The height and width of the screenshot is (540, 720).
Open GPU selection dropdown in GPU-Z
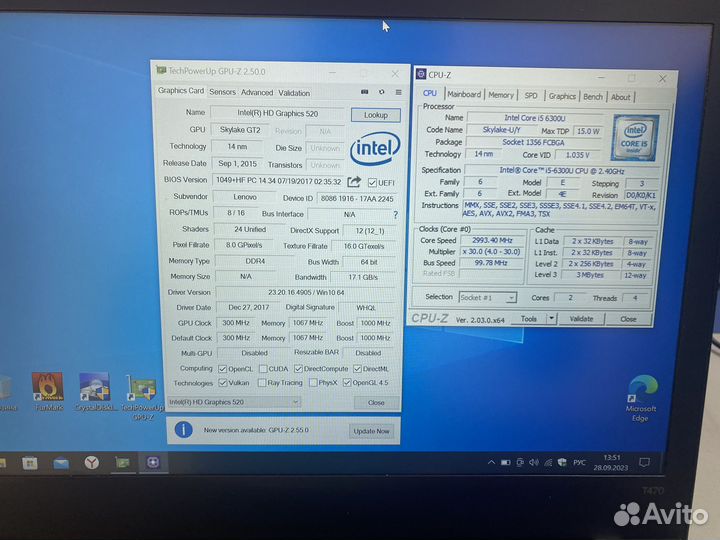click(x=234, y=402)
